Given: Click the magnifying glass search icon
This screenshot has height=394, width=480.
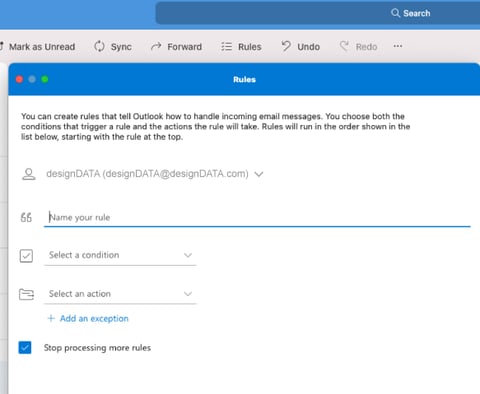Looking at the screenshot, I should pos(395,13).
